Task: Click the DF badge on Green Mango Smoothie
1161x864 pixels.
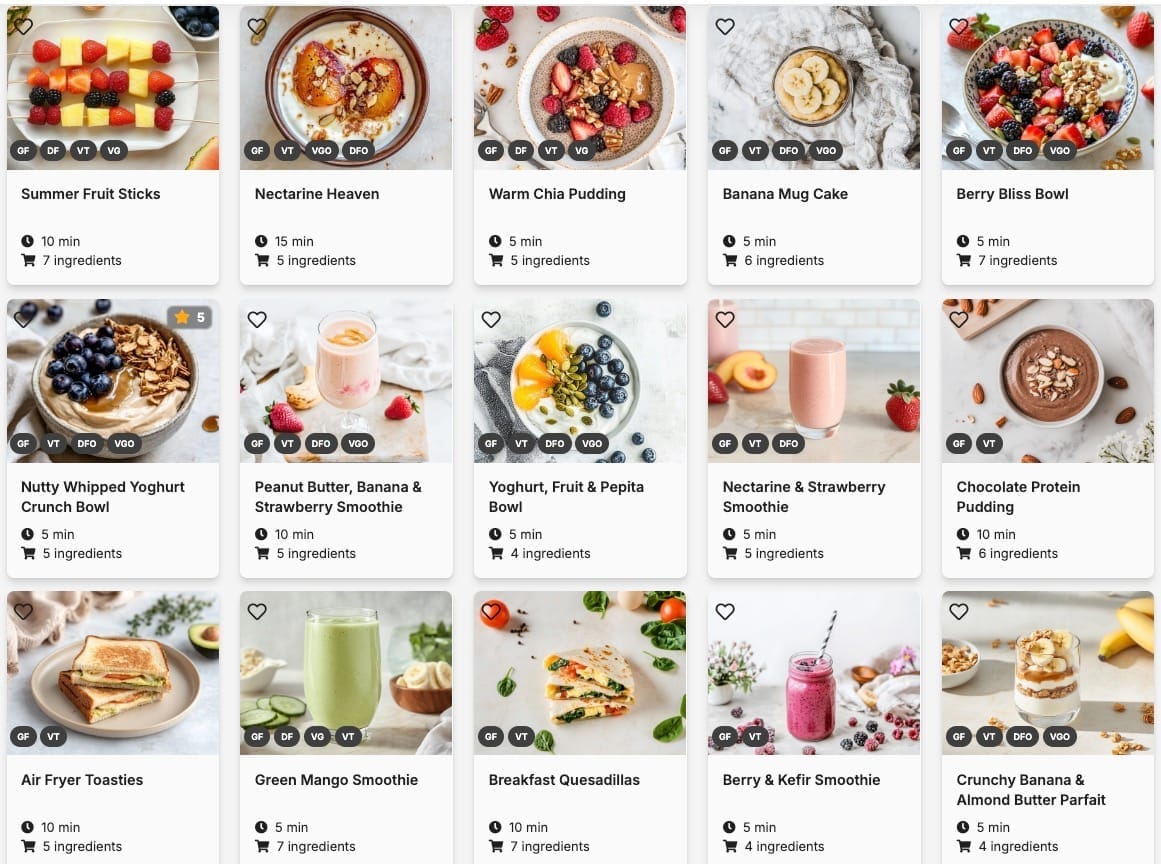Action: click(x=287, y=737)
